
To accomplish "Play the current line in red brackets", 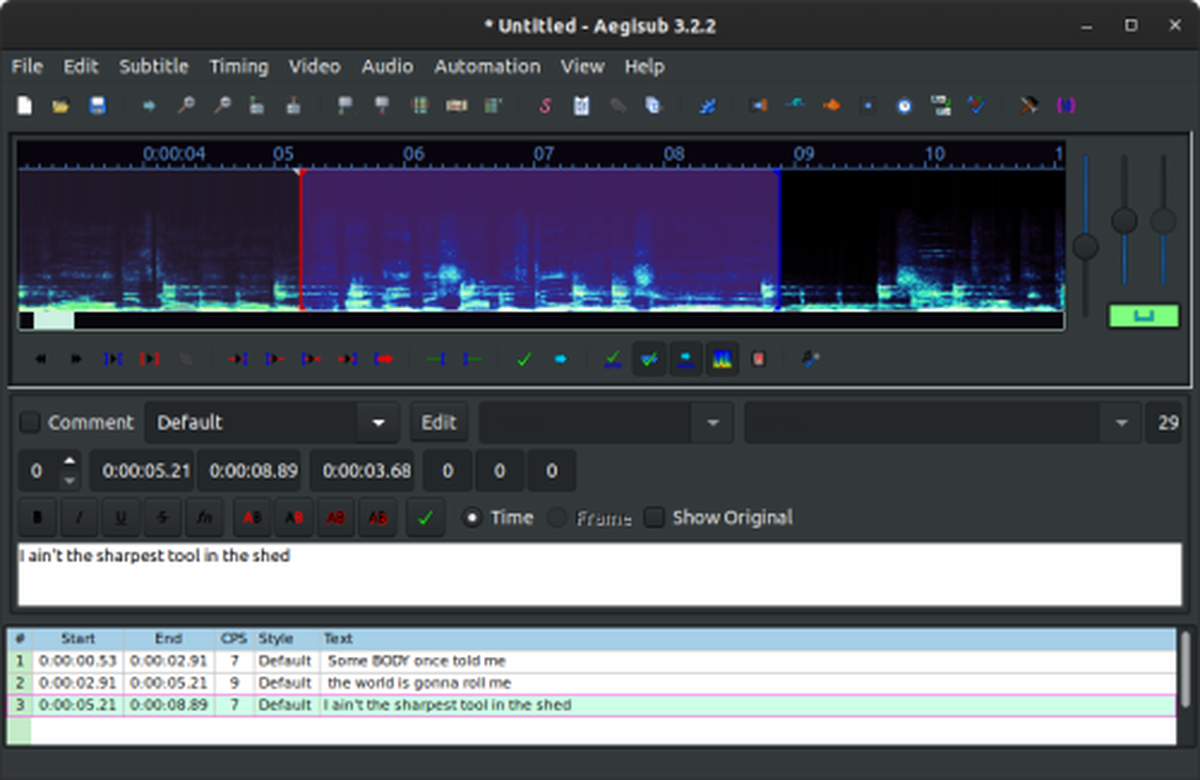I will point(149,359).
